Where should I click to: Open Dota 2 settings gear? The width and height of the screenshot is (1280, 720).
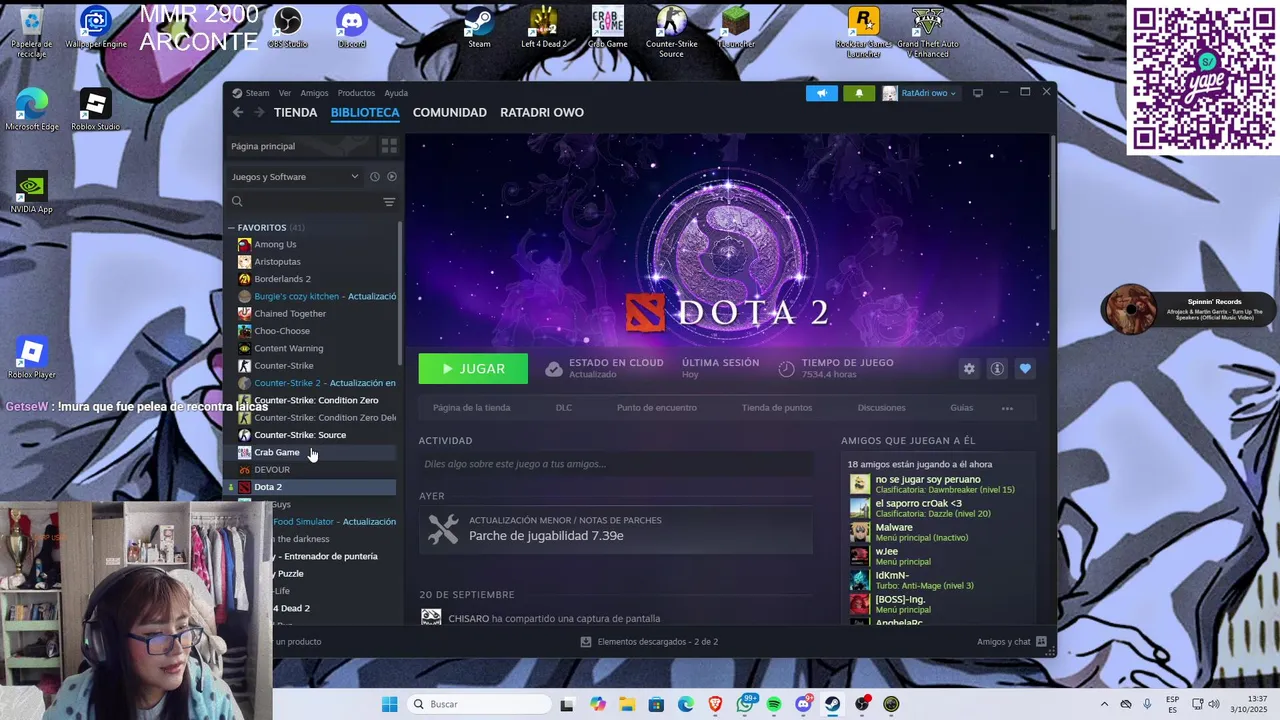click(x=969, y=369)
